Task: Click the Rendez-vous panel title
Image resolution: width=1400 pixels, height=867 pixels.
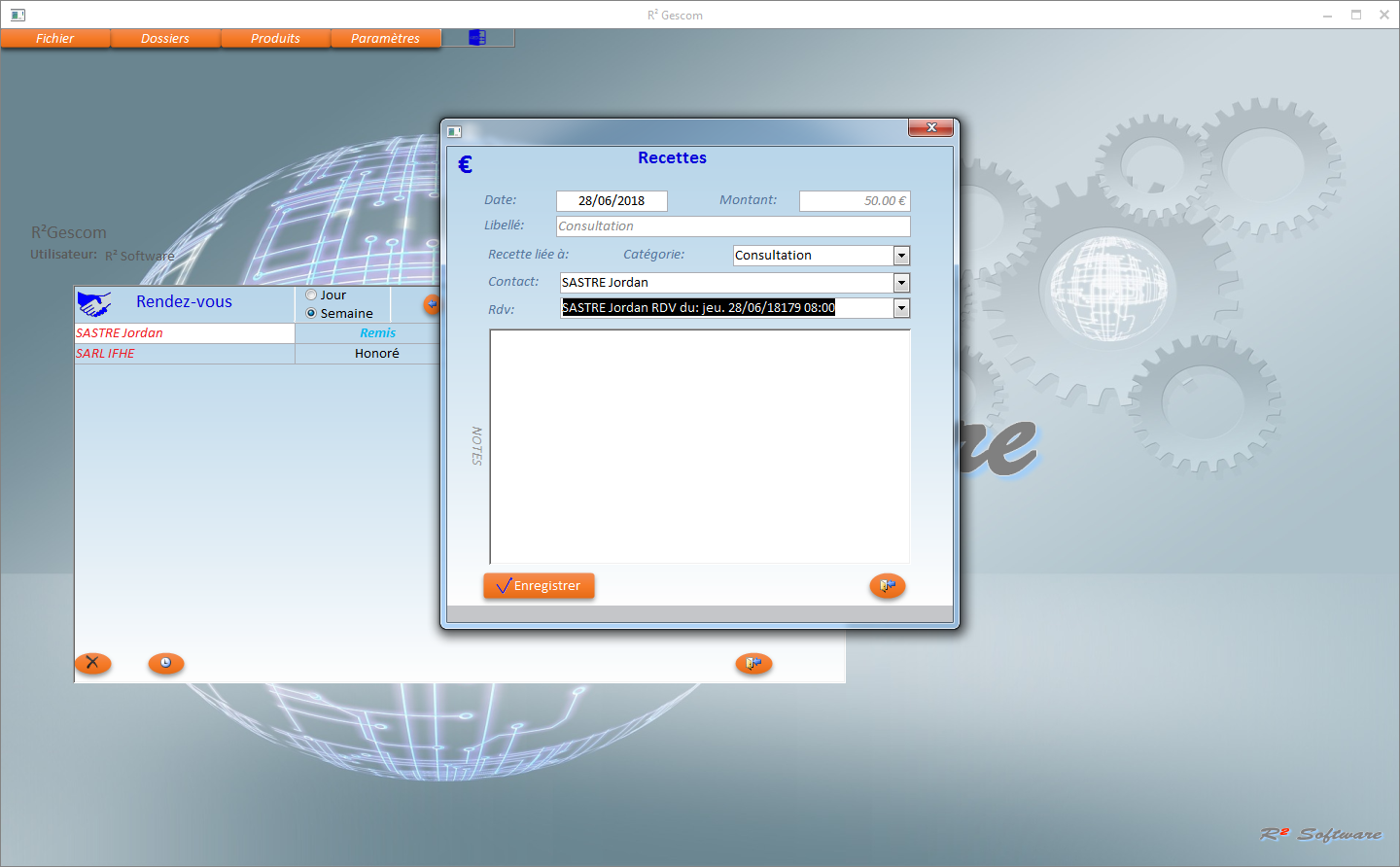Action: (184, 302)
